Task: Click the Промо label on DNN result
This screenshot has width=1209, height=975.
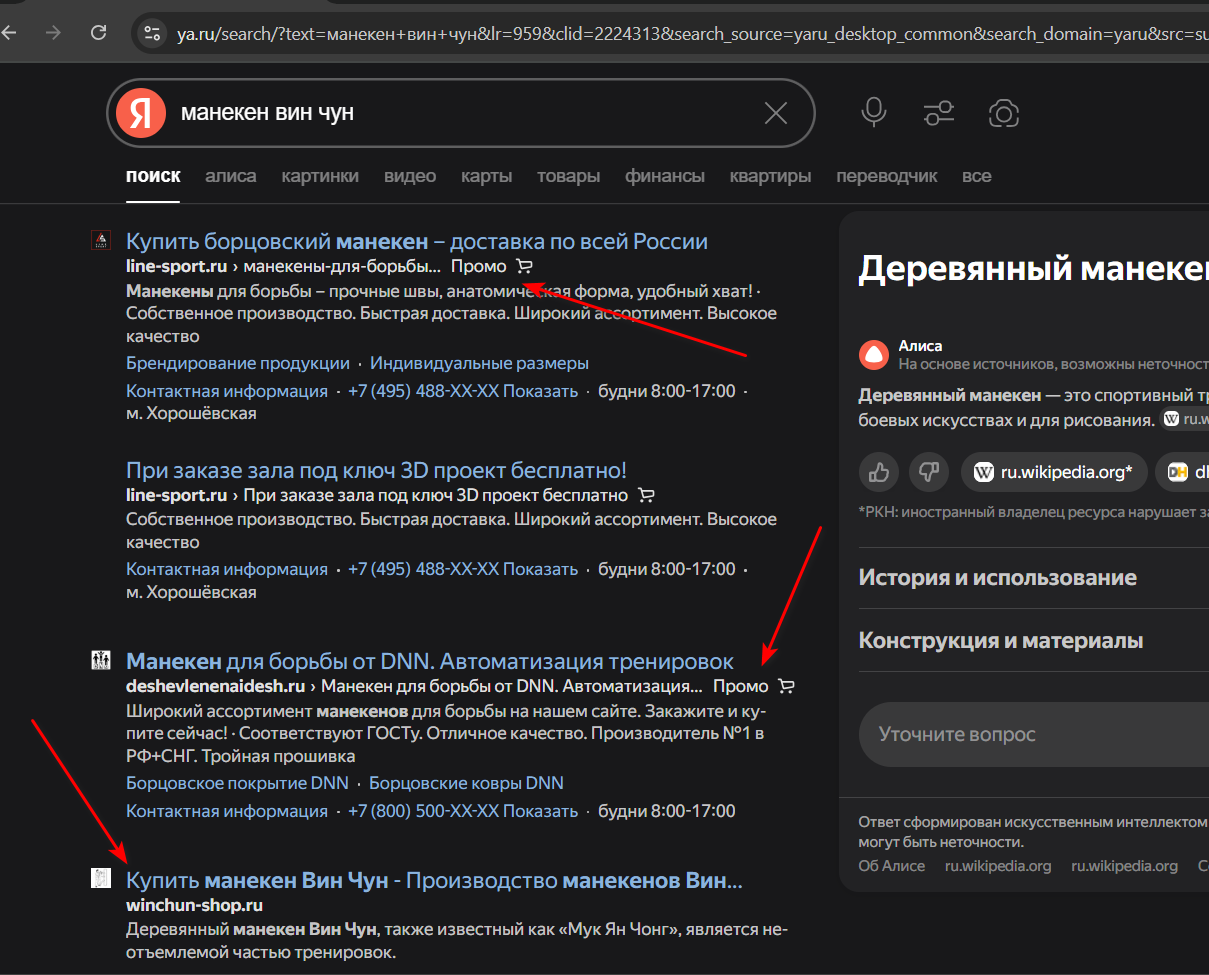Action: [740, 686]
